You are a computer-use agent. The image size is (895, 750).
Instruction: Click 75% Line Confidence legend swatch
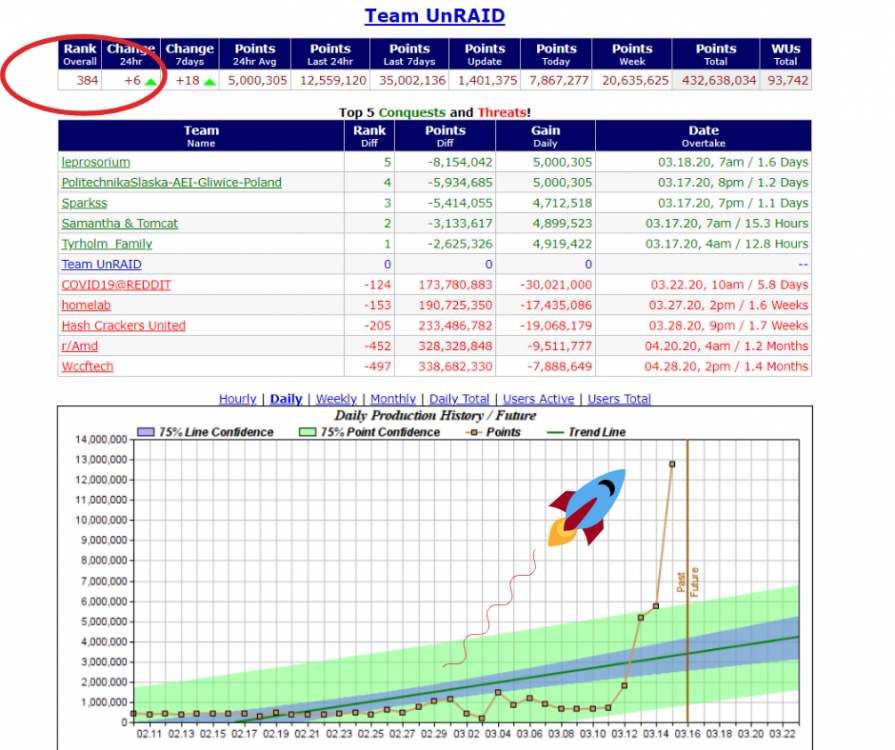click(x=146, y=432)
